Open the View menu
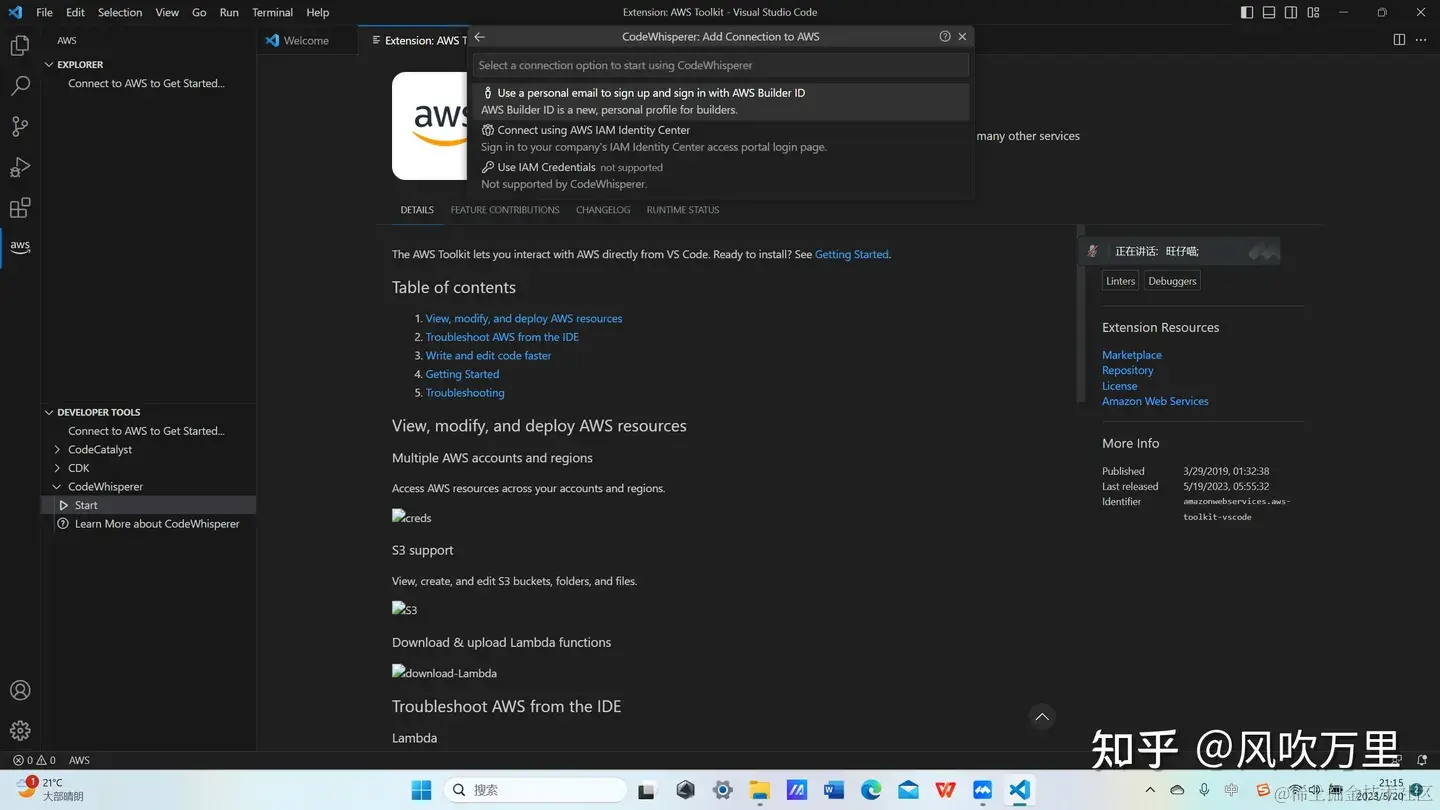 (x=167, y=12)
